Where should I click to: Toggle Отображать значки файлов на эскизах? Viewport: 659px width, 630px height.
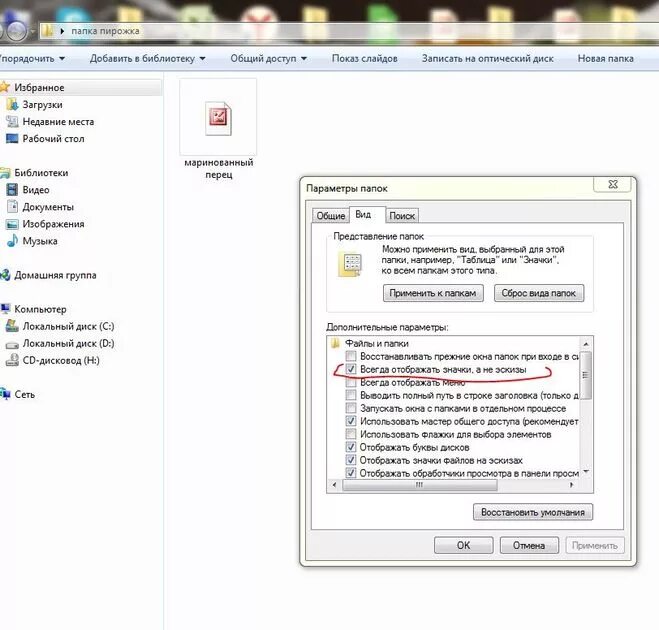[351, 460]
